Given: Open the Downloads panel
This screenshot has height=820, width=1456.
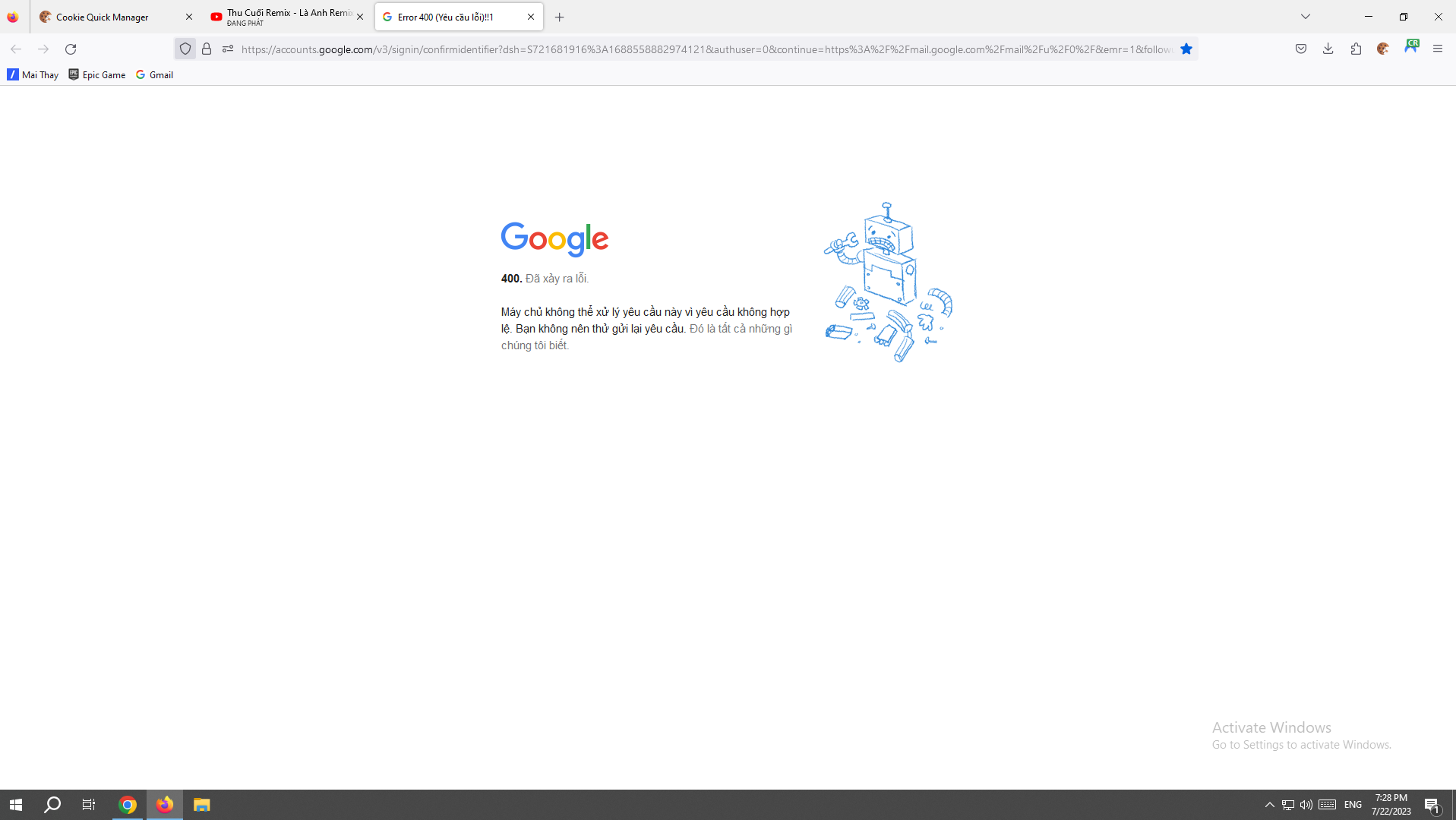Looking at the screenshot, I should (1328, 49).
